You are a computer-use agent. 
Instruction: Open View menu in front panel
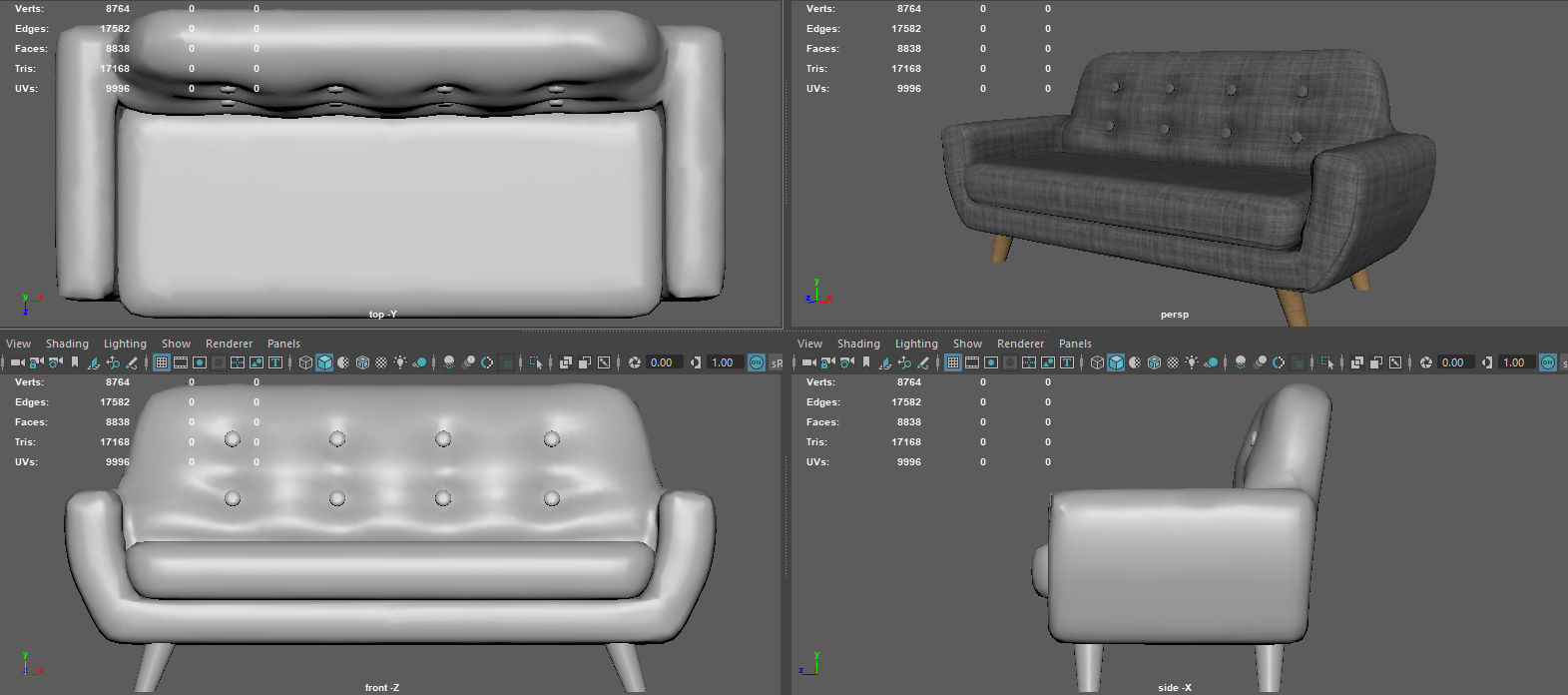[18, 344]
